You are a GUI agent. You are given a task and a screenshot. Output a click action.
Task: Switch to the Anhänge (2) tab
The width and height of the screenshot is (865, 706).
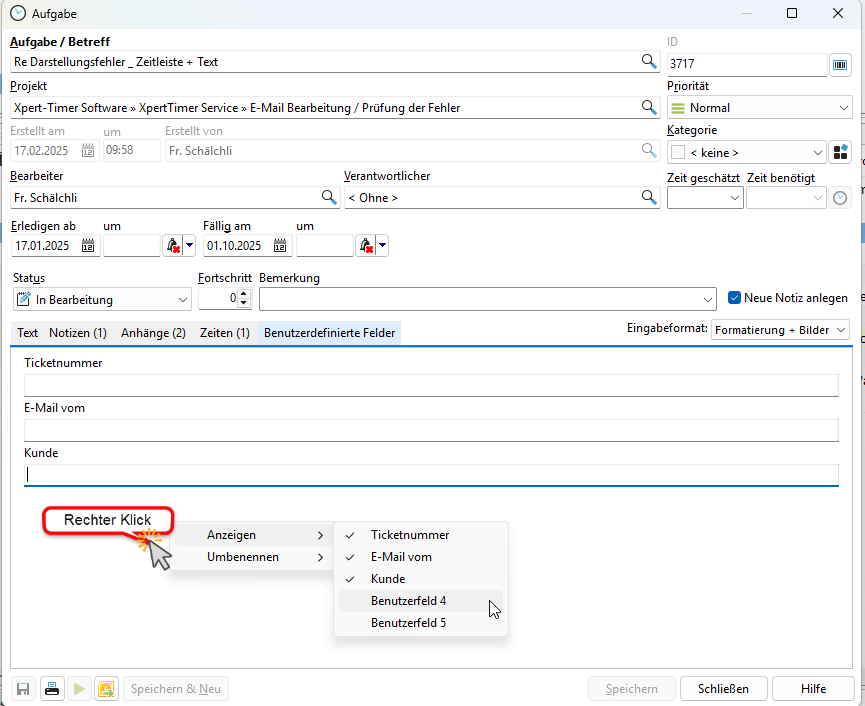coord(153,333)
